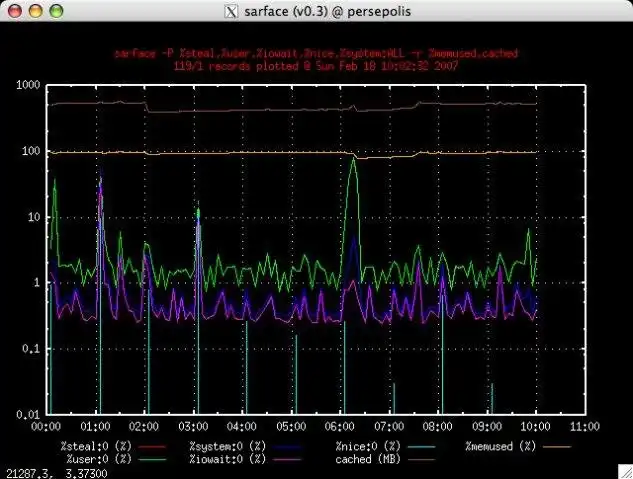Click the 1000 label on the y-axis

28,85
